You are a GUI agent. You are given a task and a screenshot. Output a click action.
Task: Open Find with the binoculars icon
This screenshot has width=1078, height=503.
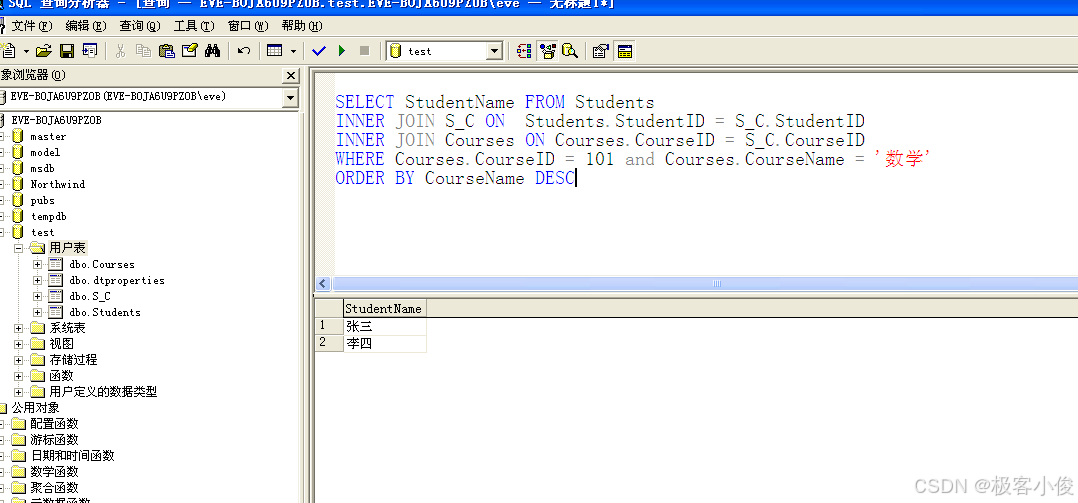(x=212, y=51)
